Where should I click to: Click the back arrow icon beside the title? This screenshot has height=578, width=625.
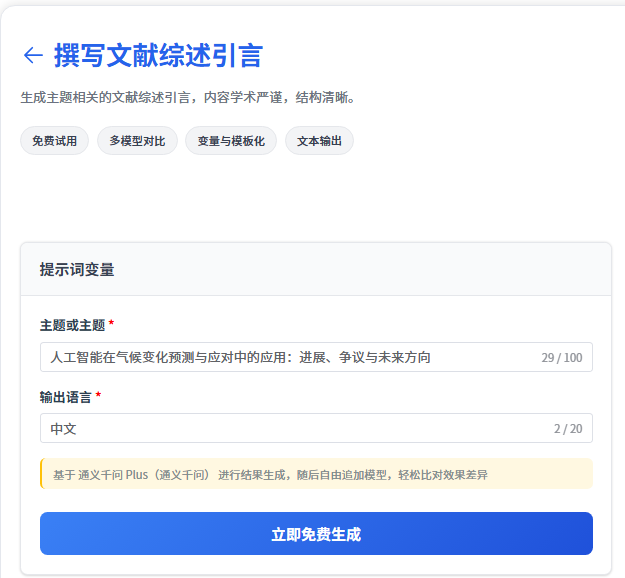(33, 55)
